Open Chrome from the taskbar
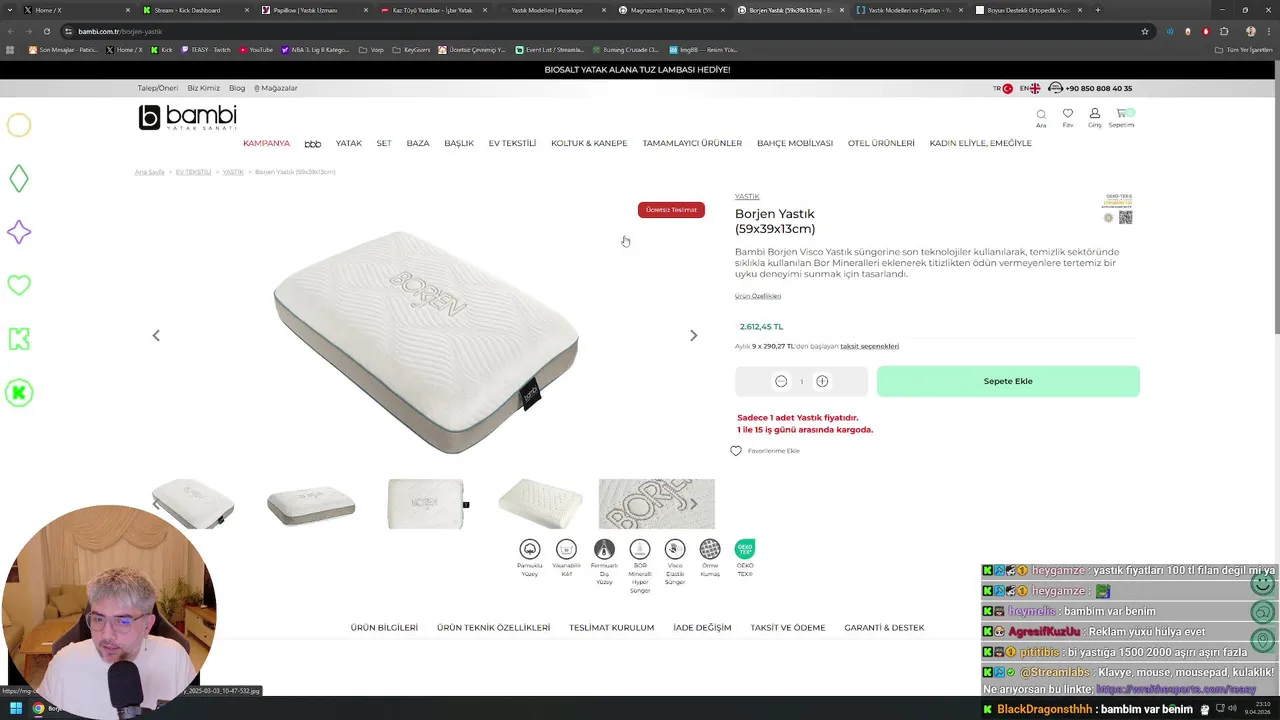 coord(38,709)
